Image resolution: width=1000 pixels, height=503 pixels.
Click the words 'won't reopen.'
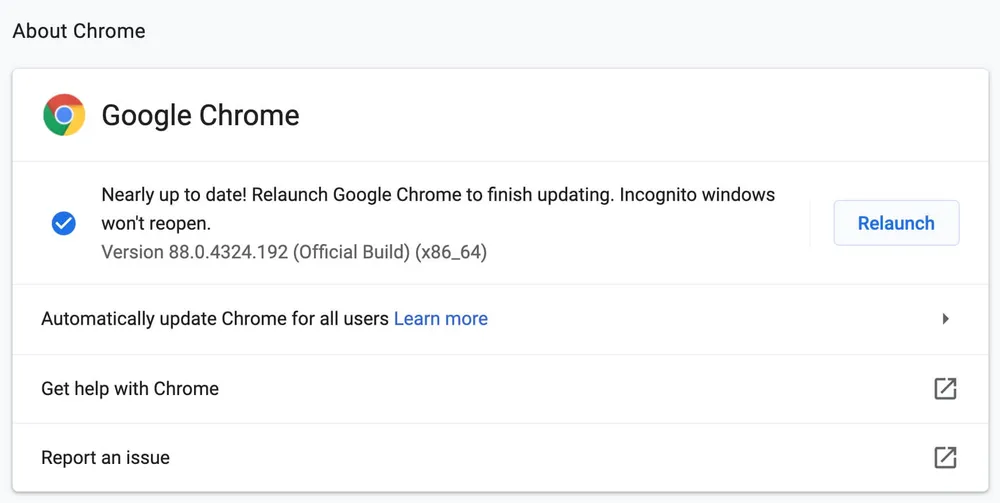[156, 223]
